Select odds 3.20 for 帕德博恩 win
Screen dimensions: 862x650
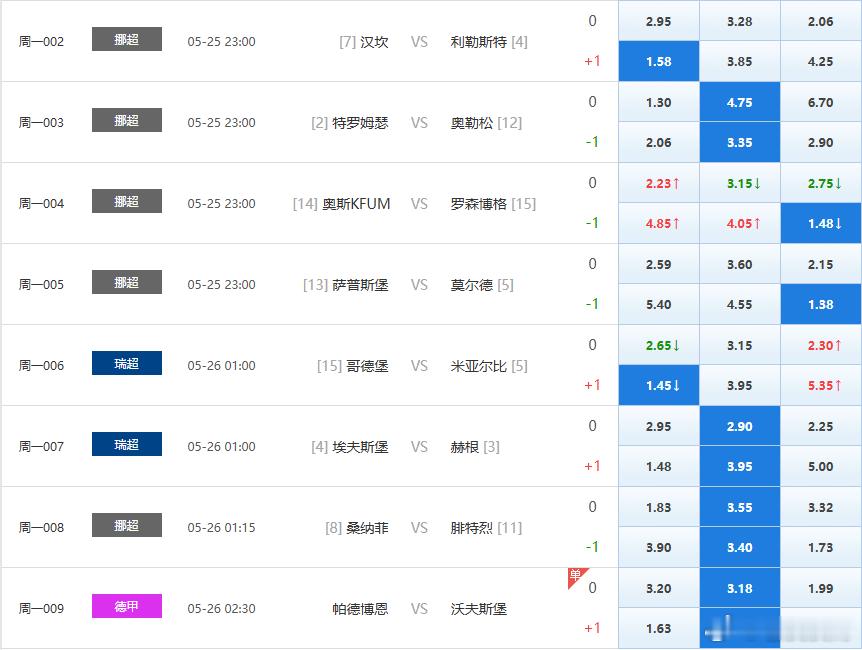click(x=659, y=588)
